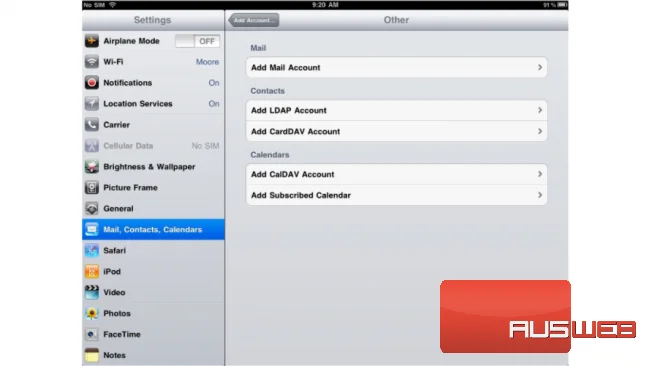Tap the Wi-Fi signal icon in status bar
Image resolution: width=650 pixels, height=366 pixels.
[x=112, y=5]
